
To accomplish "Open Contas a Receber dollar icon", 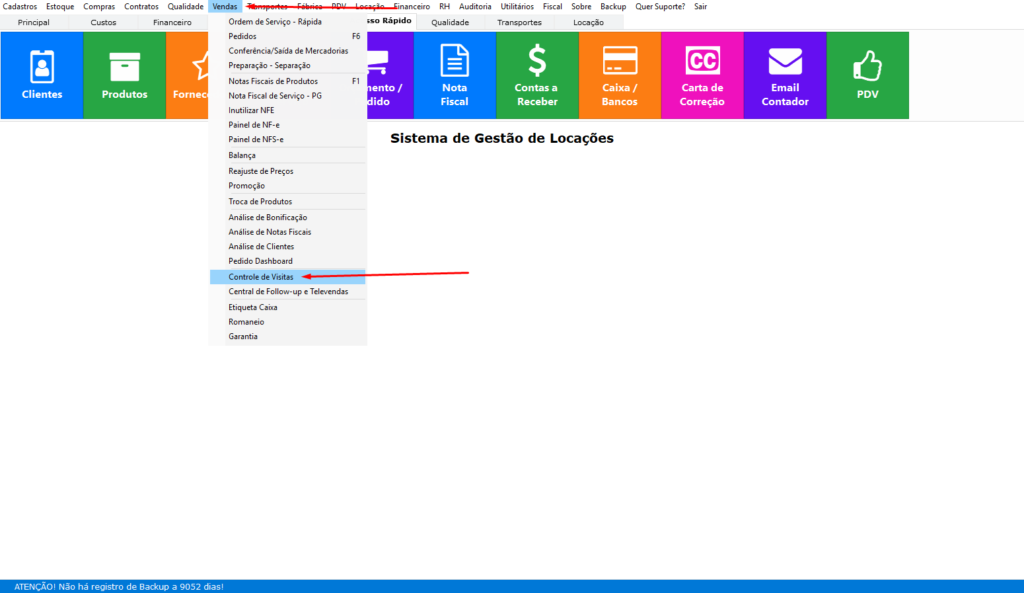I will 537,61.
